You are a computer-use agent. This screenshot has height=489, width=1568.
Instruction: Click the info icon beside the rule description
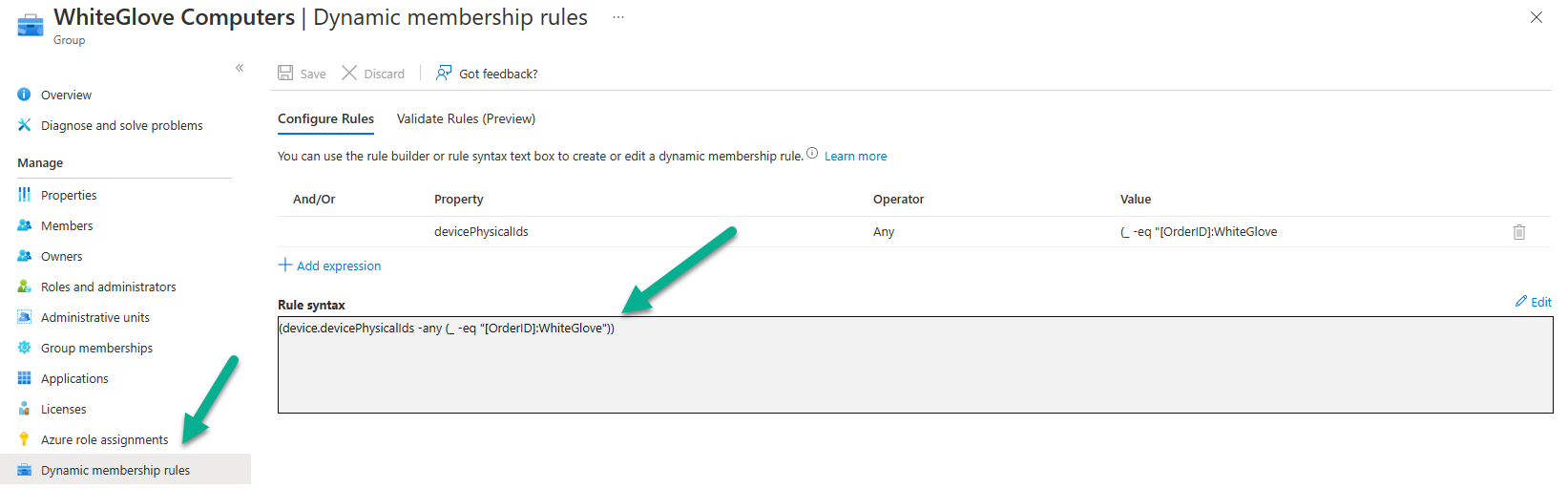[x=812, y=153]
